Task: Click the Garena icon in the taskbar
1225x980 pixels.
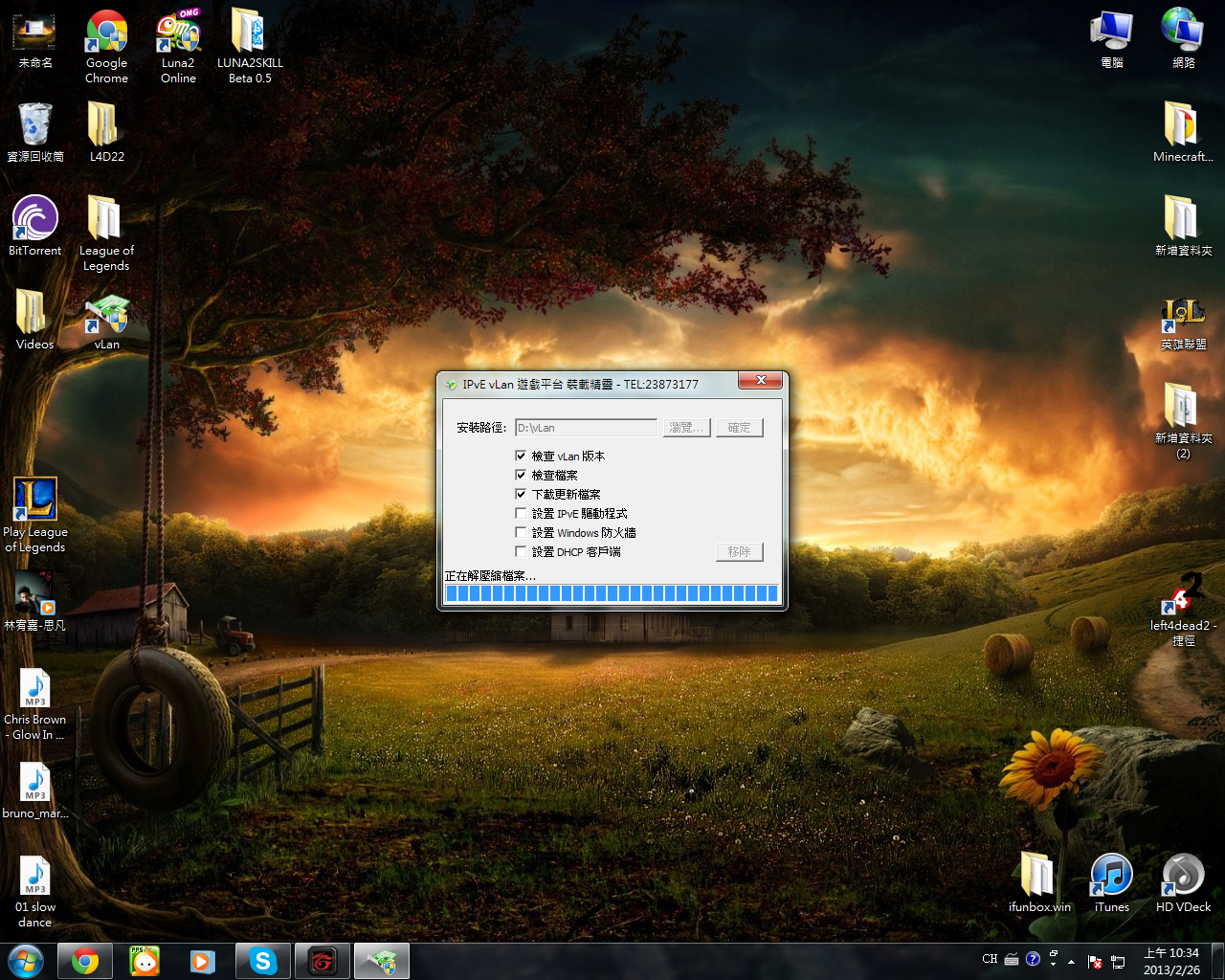Action: (323, 961)
